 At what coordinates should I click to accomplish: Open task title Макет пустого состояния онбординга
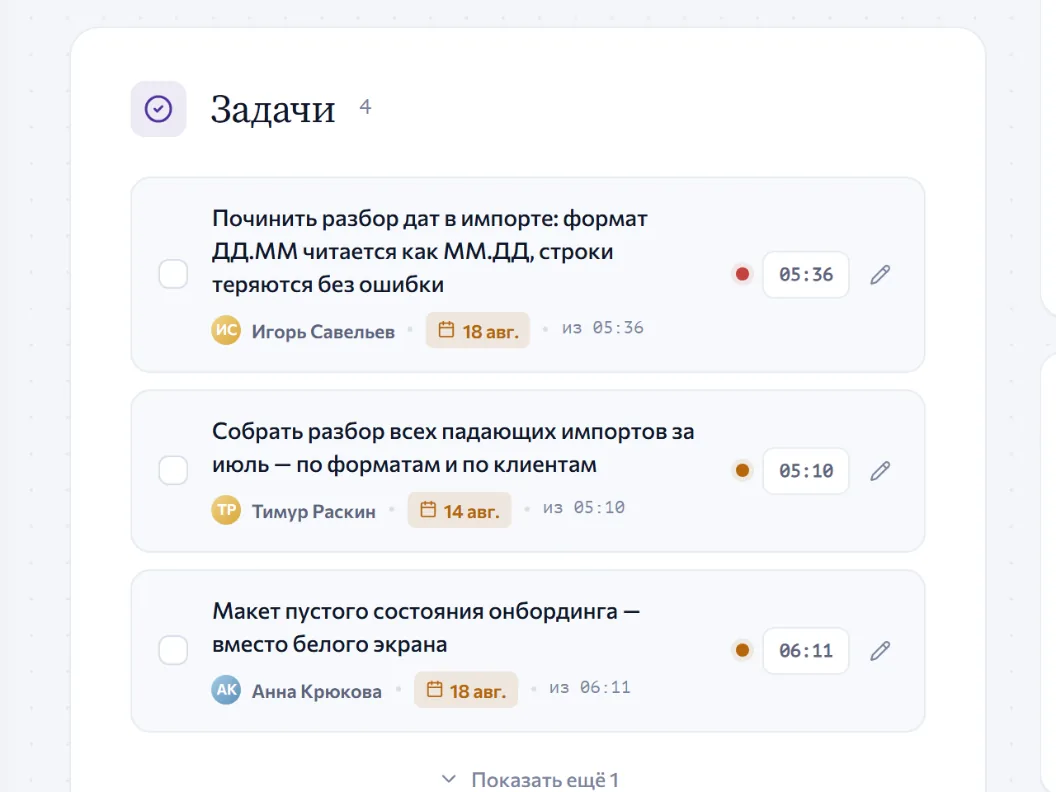pyautogui.click(x=426, y=628)
